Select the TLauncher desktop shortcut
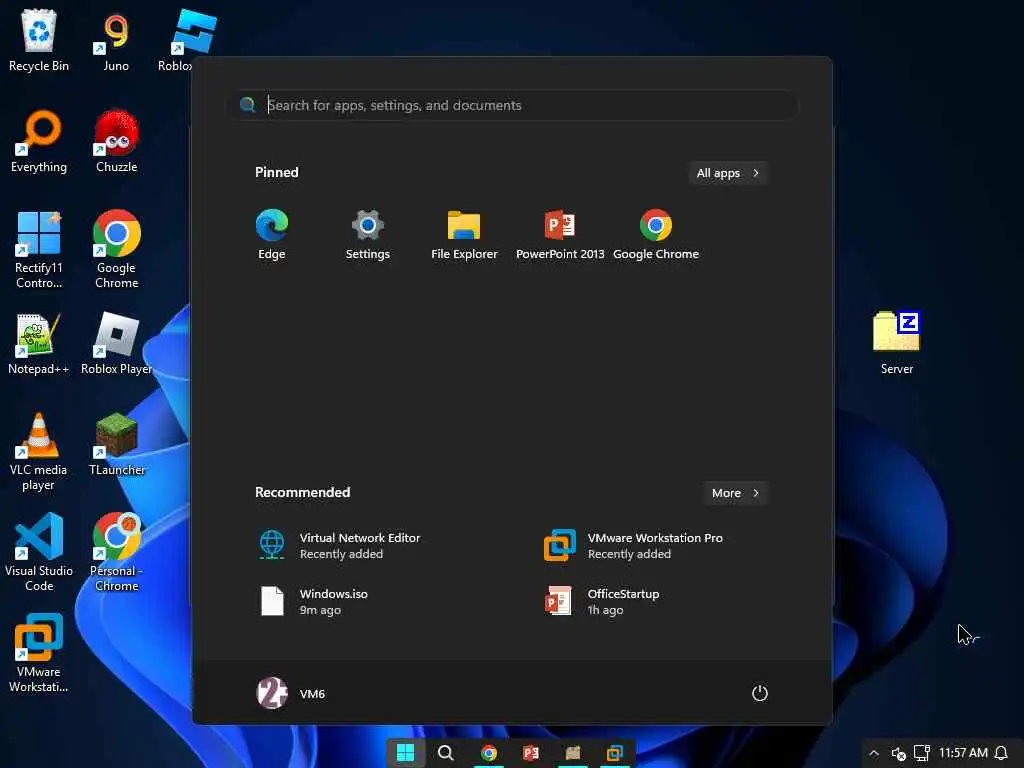This screenshot has height=768, width=1024. click(116, 445)
